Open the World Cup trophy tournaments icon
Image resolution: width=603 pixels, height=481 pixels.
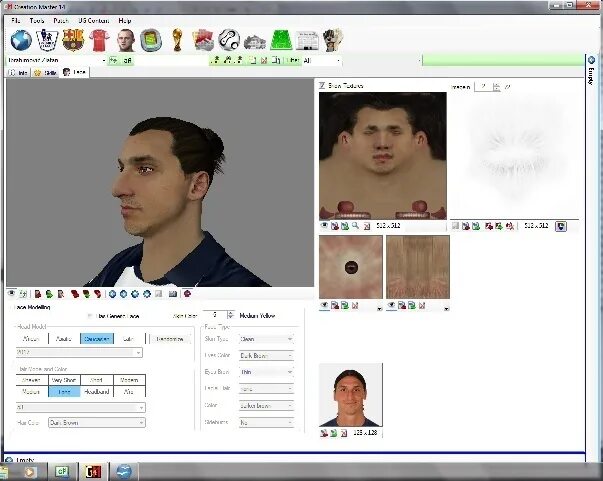[177, 40]
